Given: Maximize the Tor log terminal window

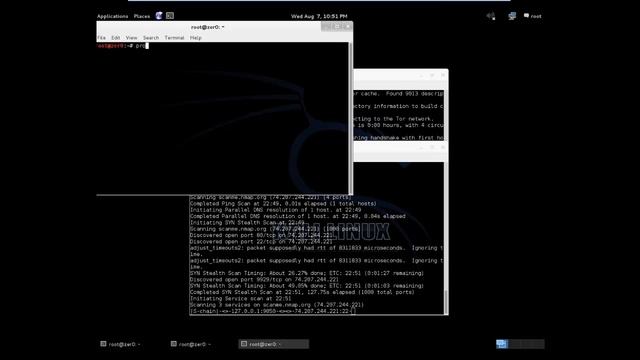Looking at the screenshot, I should [x=432, y=76].
